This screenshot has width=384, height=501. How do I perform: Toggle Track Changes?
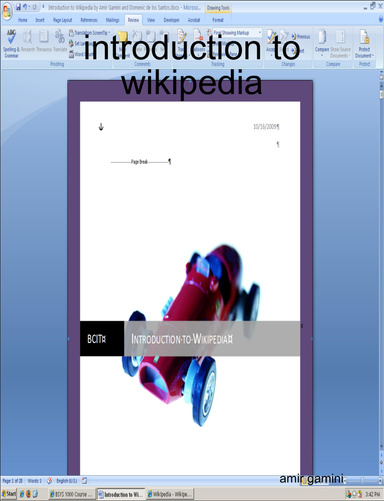[x=182, y=44]
